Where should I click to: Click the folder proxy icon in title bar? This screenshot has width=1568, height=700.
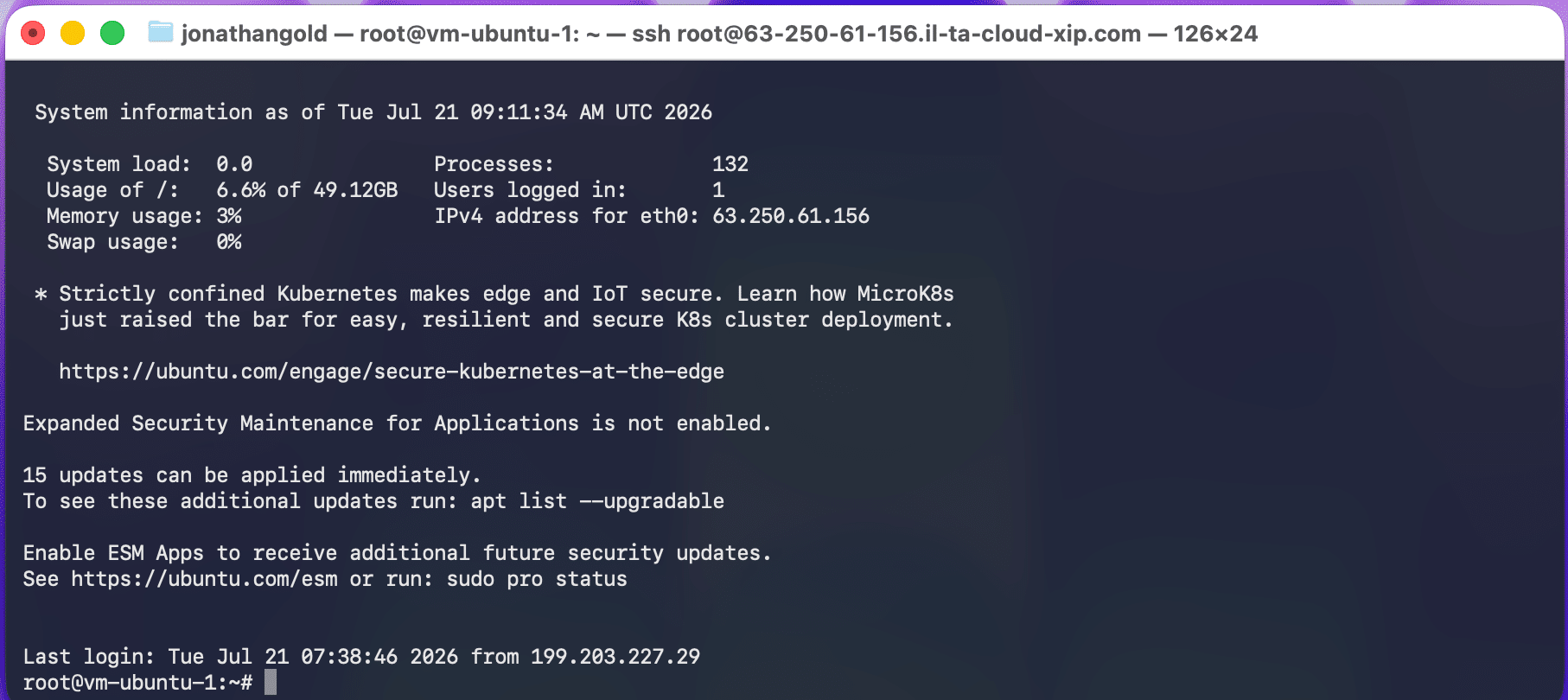161,33
